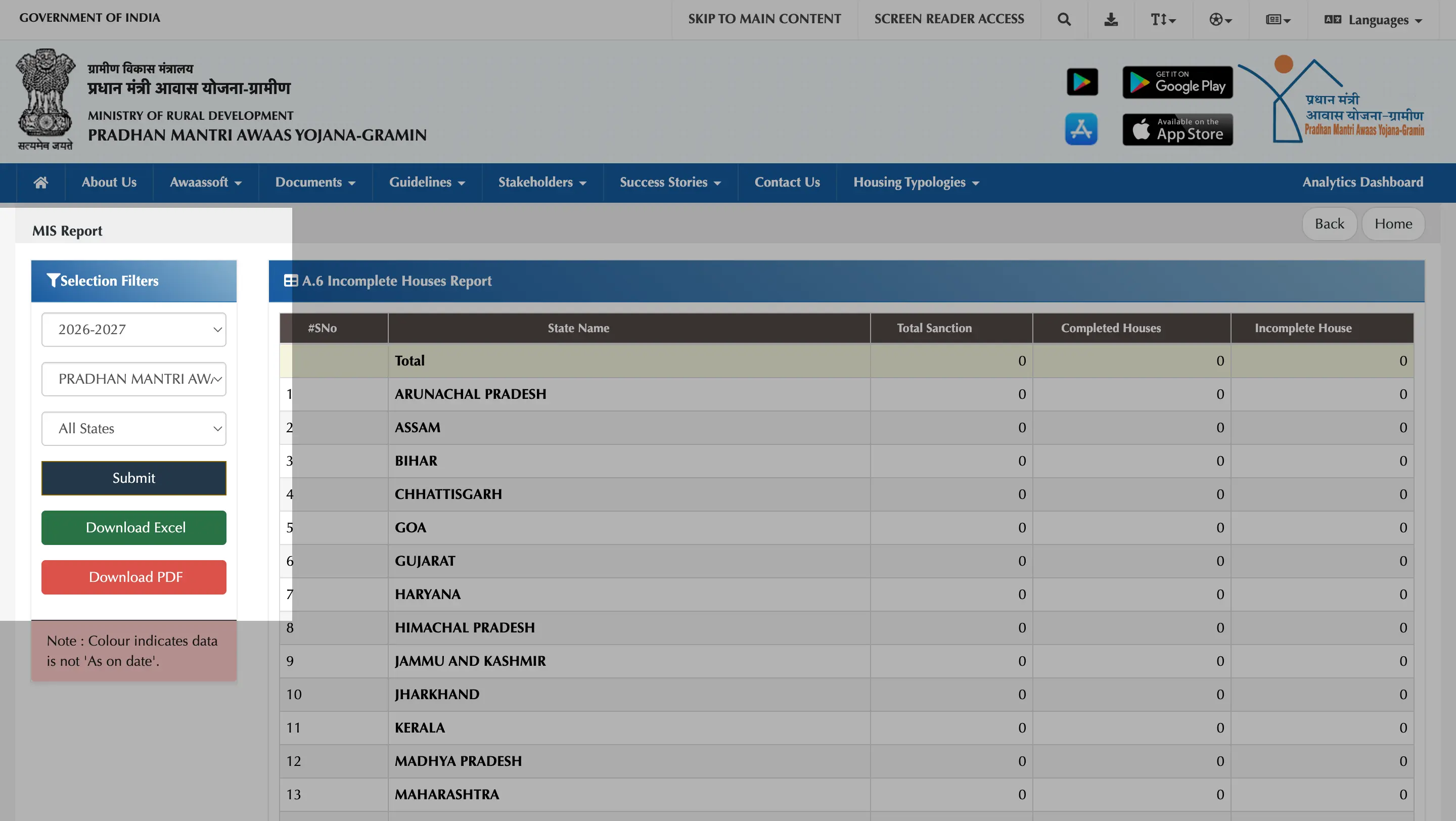The image size is (1456, 821).
Task: Select JHARKHAND row state name
Action: [437, 695]
